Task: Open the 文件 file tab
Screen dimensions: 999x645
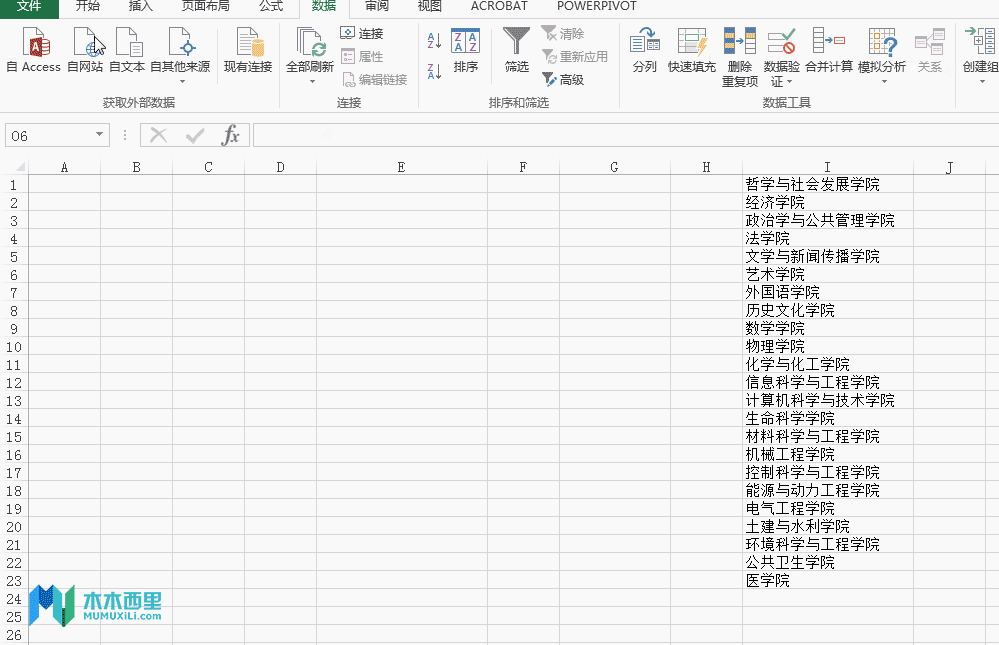Action: point(29,6)
